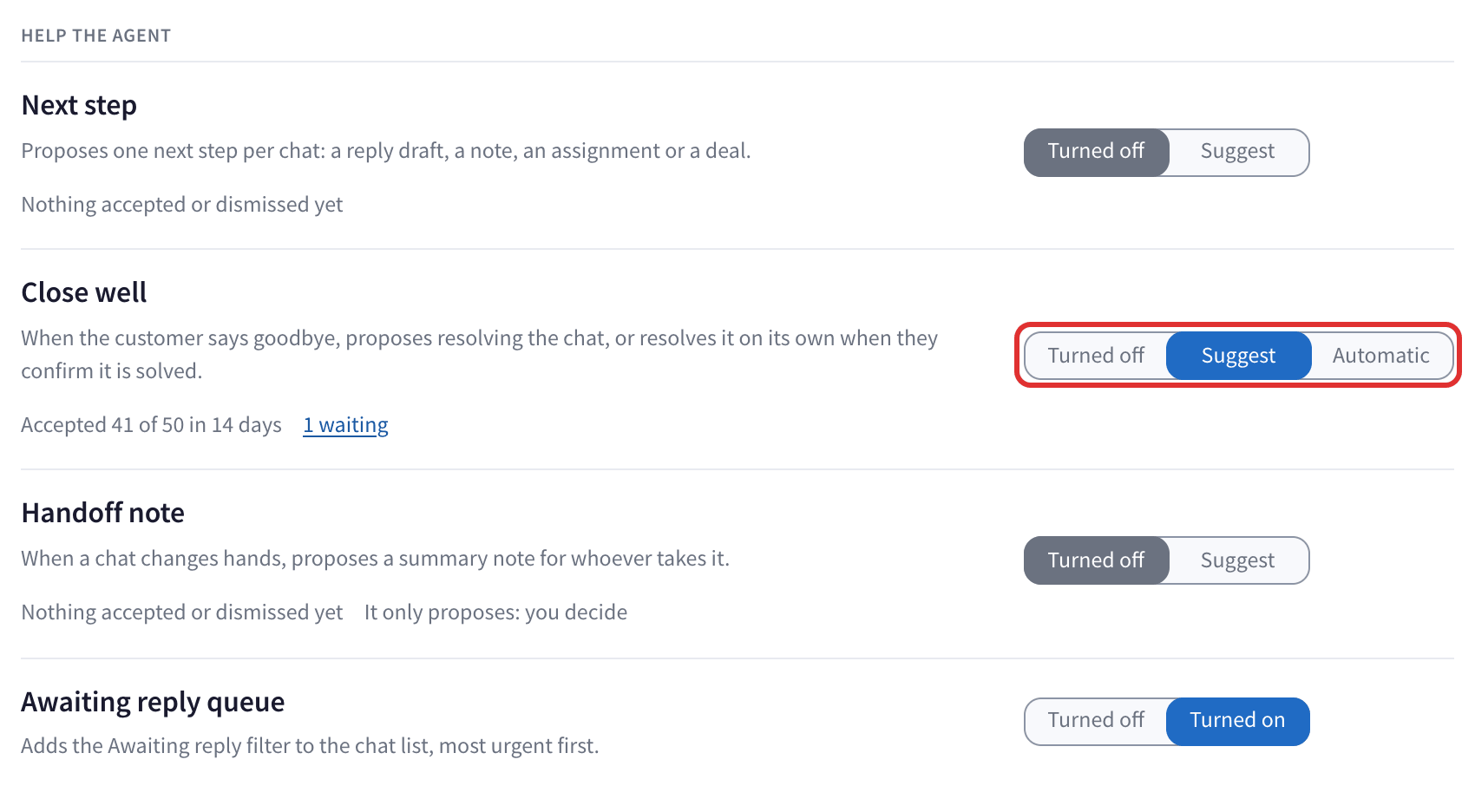Click the Next step description about reply drafts

(x=386, y=152)
